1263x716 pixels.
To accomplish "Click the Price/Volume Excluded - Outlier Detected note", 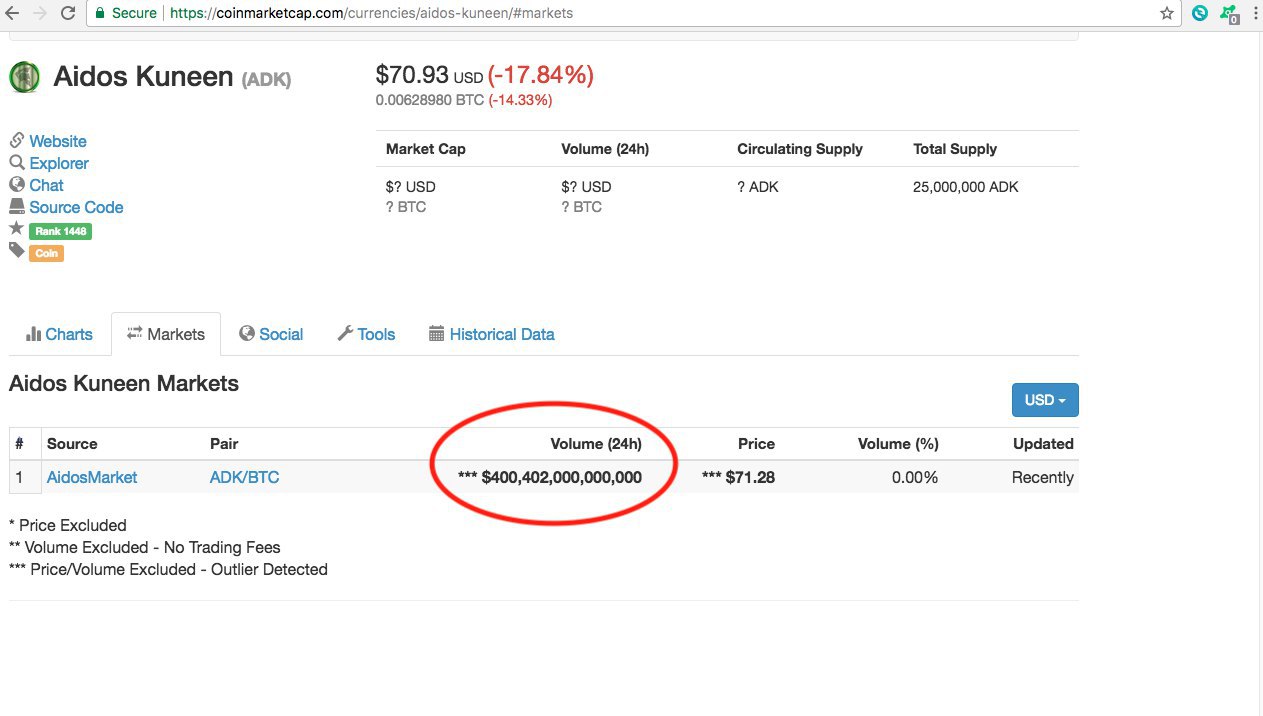I will point(168,569).
